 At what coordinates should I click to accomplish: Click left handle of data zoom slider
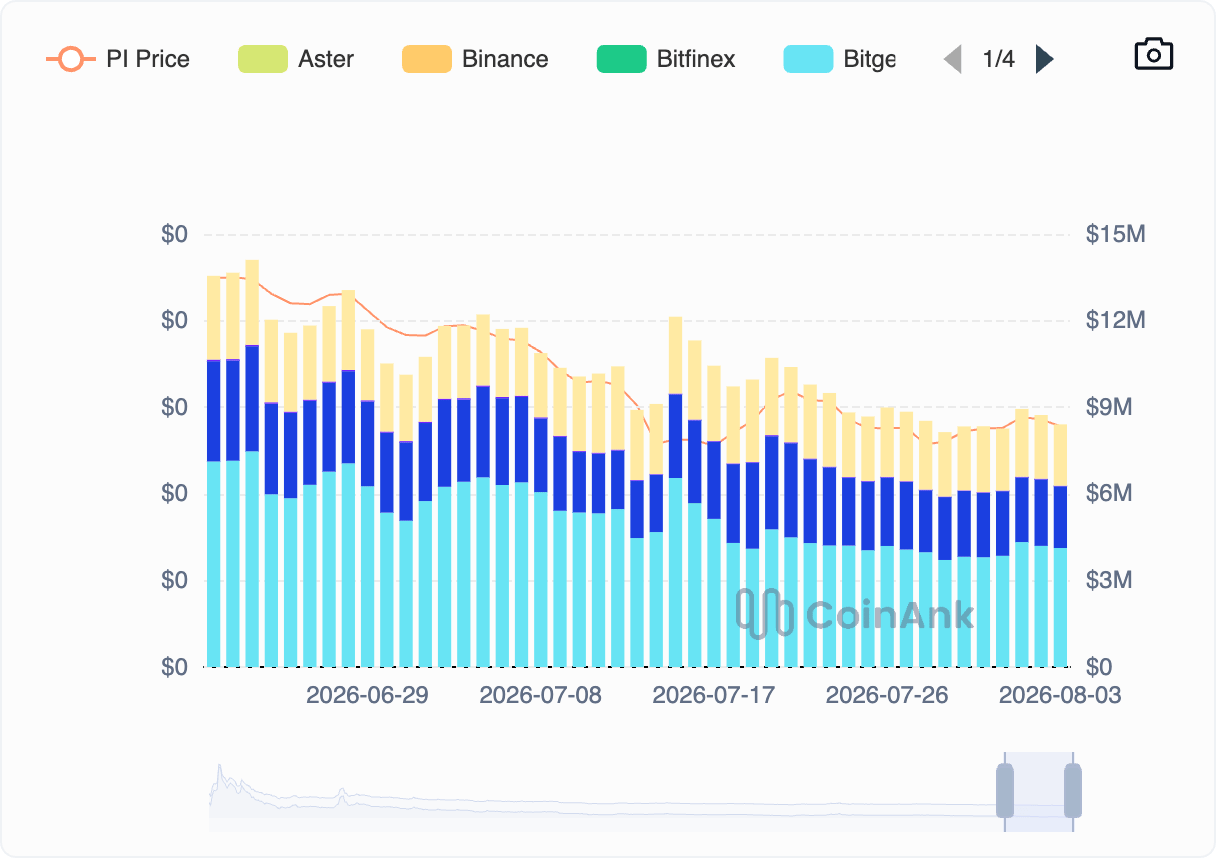[x=1005, y=790]
